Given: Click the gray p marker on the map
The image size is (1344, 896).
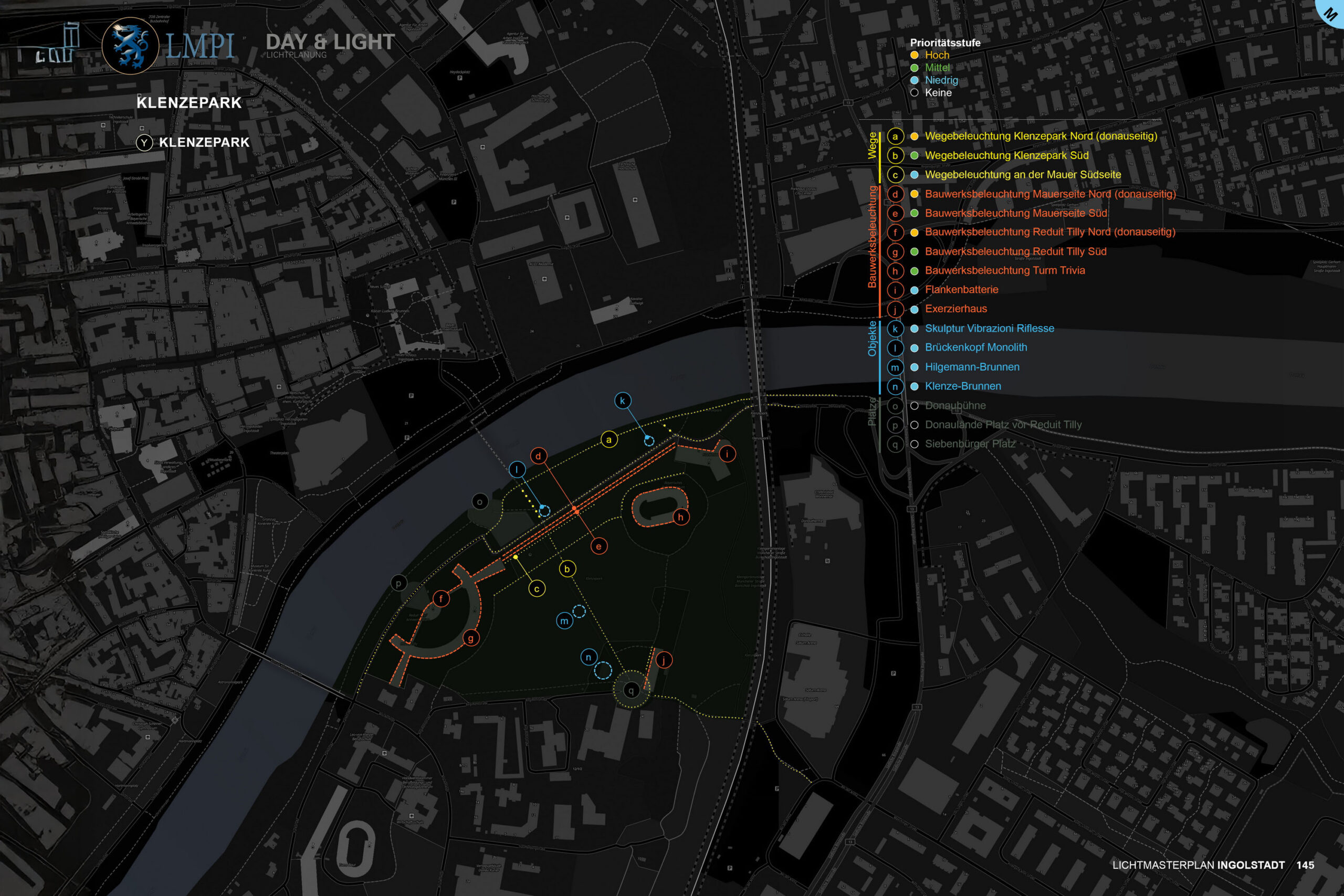Looking at the screenshot, I should tap(398, 583).
